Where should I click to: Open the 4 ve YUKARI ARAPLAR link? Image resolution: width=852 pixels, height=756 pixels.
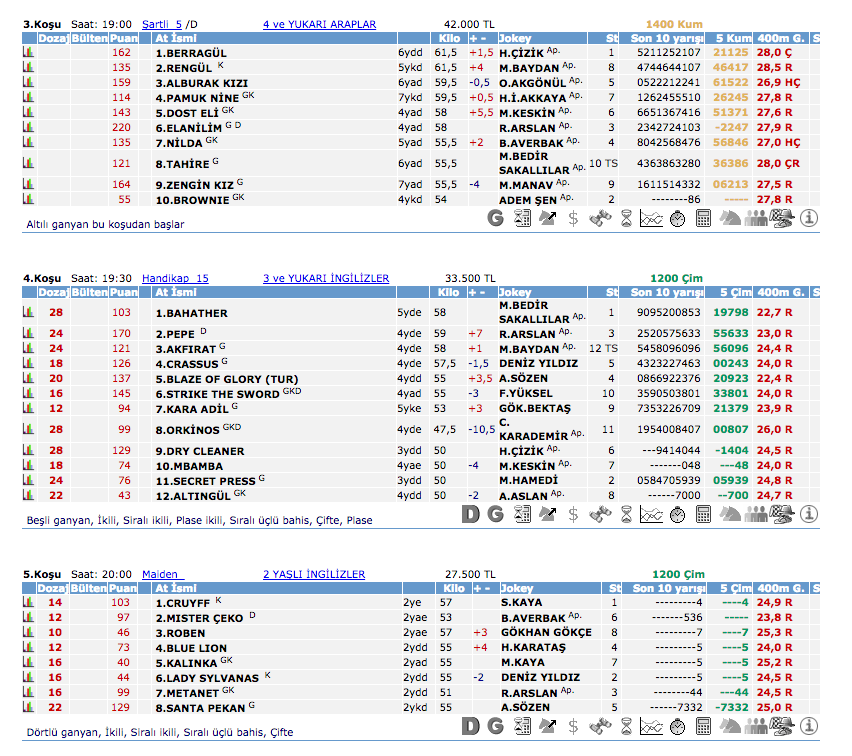point(319,23)
